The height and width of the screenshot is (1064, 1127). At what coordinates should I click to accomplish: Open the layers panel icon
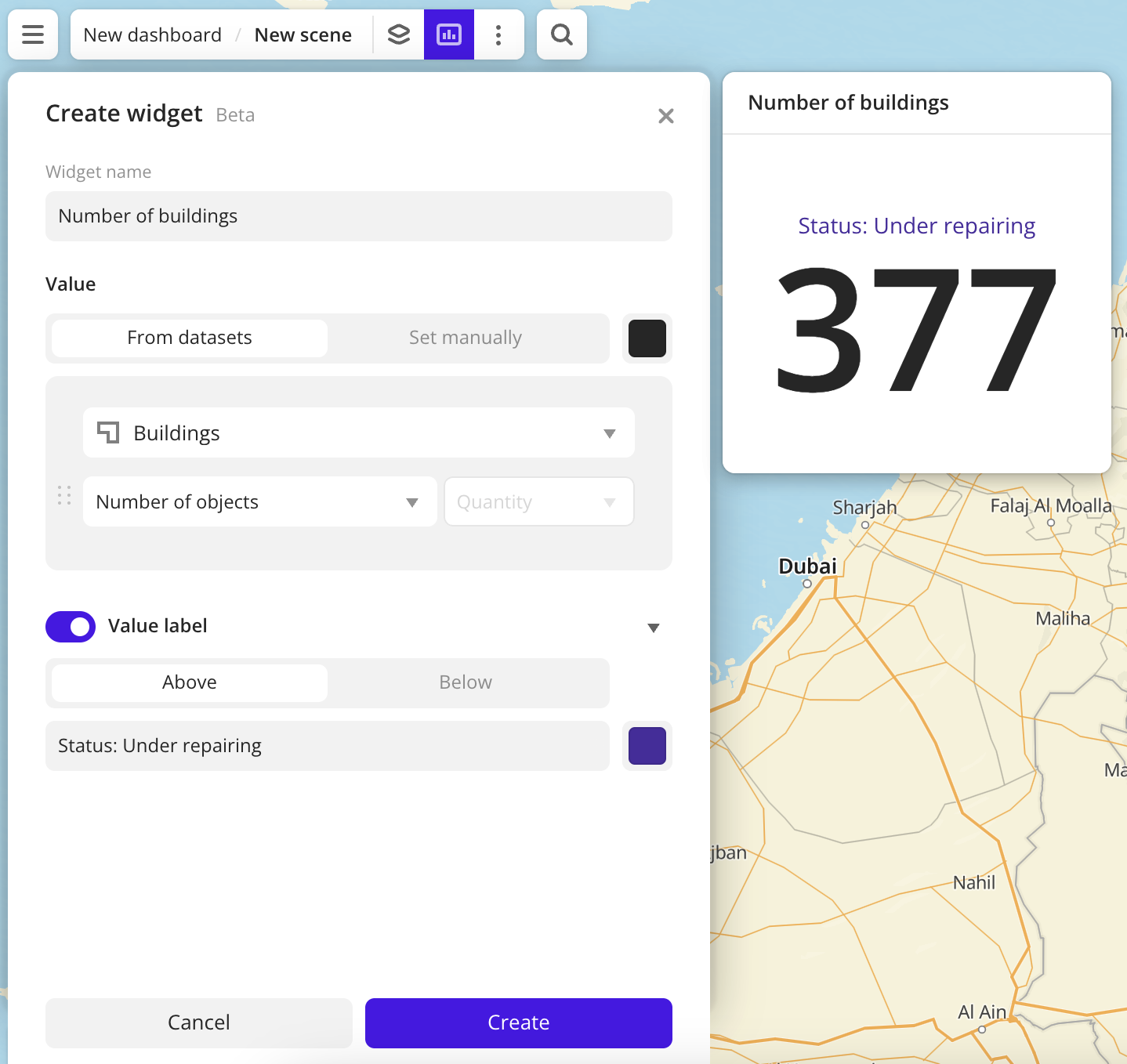399,34
